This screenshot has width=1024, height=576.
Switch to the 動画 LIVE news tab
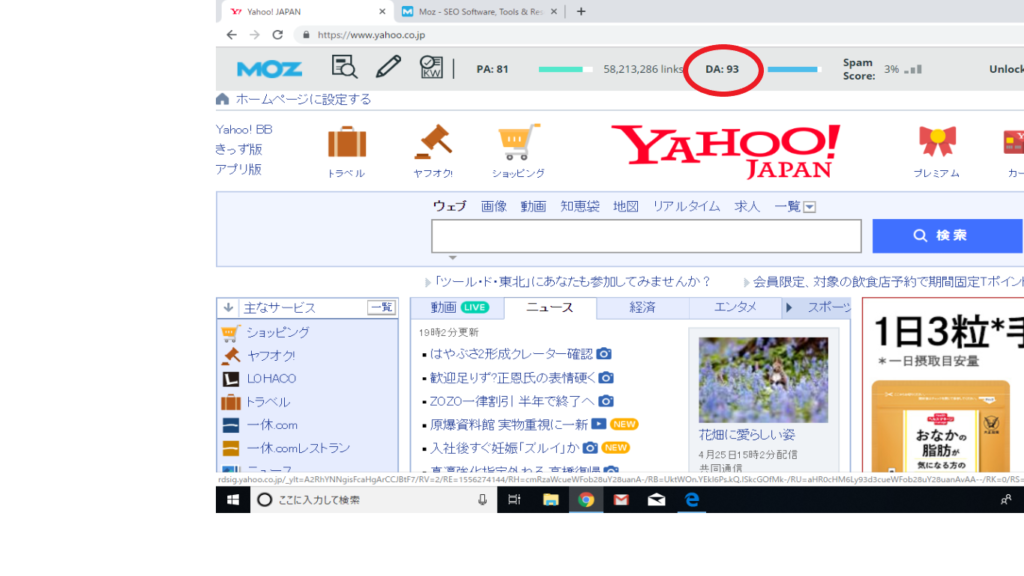[x=458, y=308]
